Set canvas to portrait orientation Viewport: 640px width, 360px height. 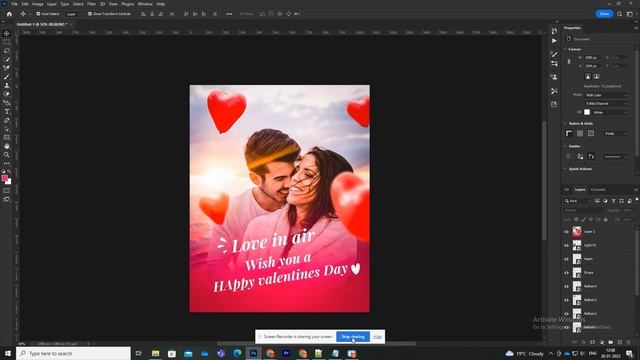pos(588,76)
